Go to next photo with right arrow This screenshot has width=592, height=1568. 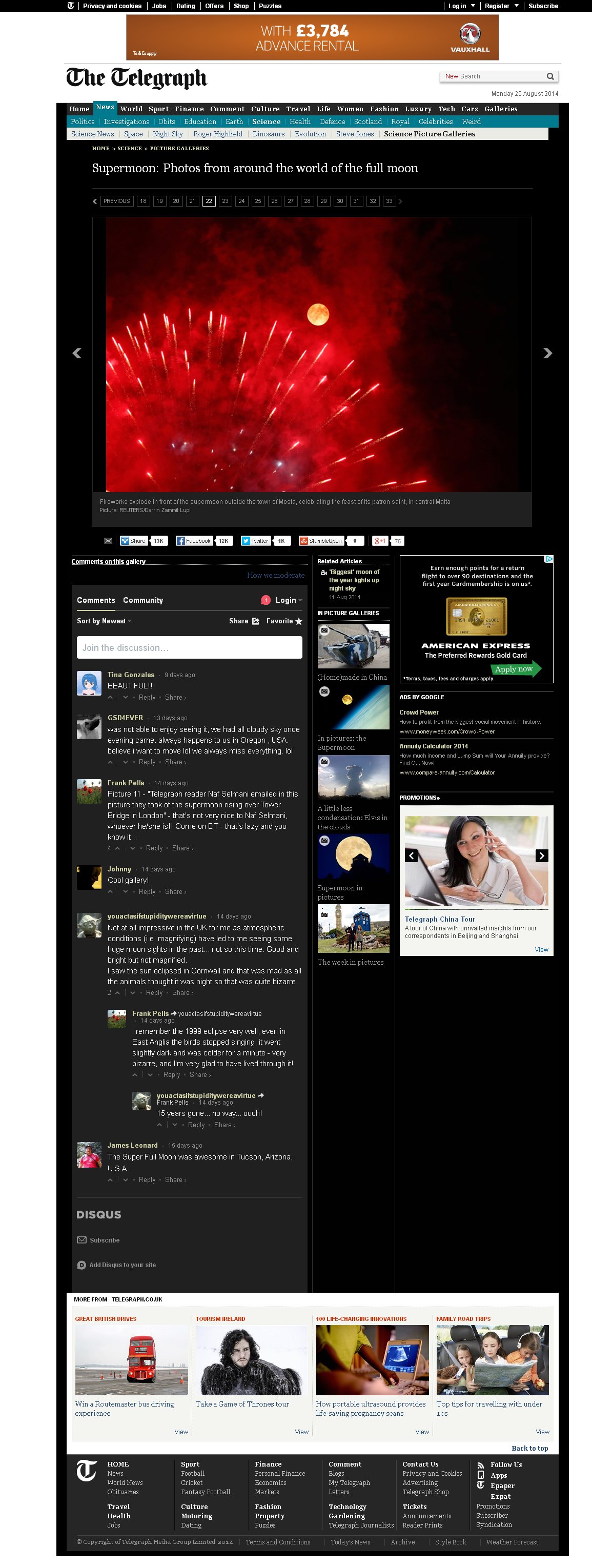(547, 353)
